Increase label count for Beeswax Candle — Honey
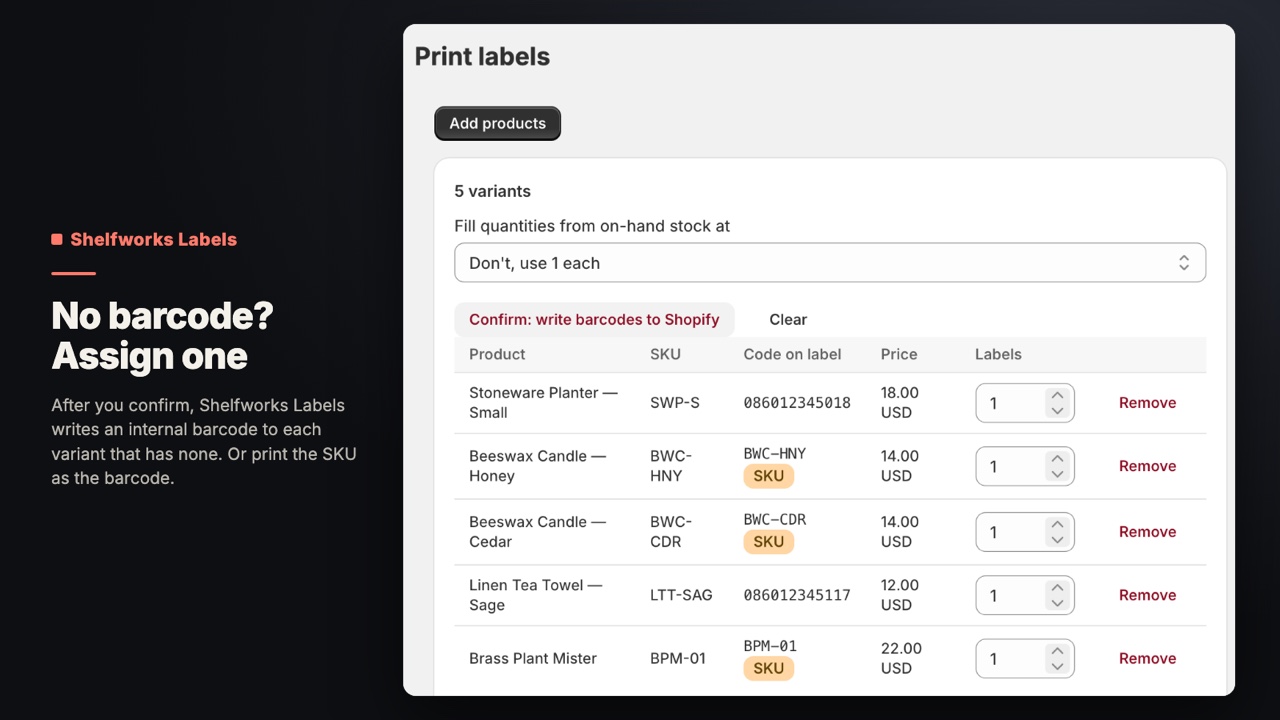Screen dimensions: 1280x720 click(x=1057, y=459)
